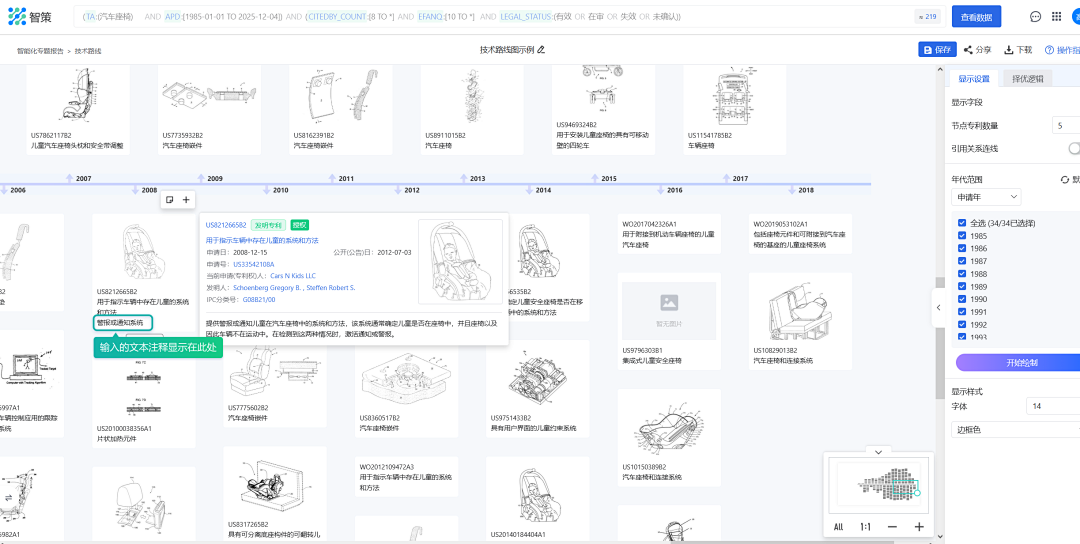Uncheck the 1992 year checkbox
This screenshot has width=1080, height=544.
point(962,324)
